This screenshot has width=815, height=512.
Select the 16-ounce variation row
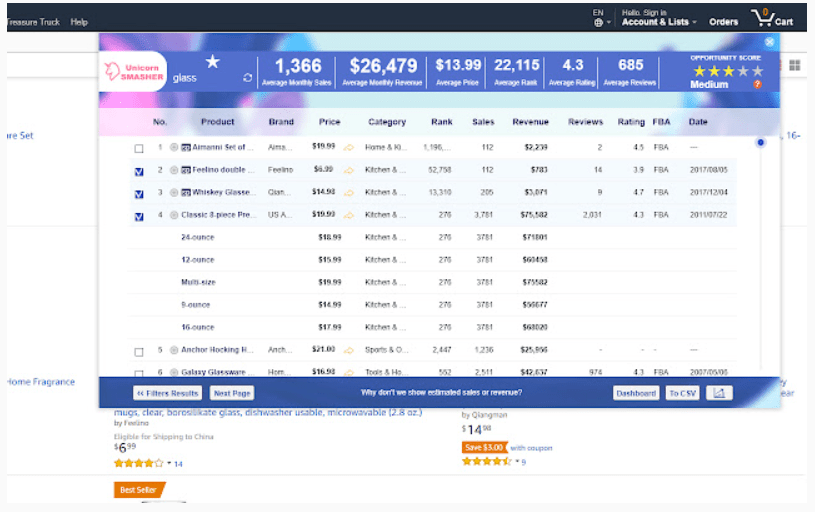point(432,327)
